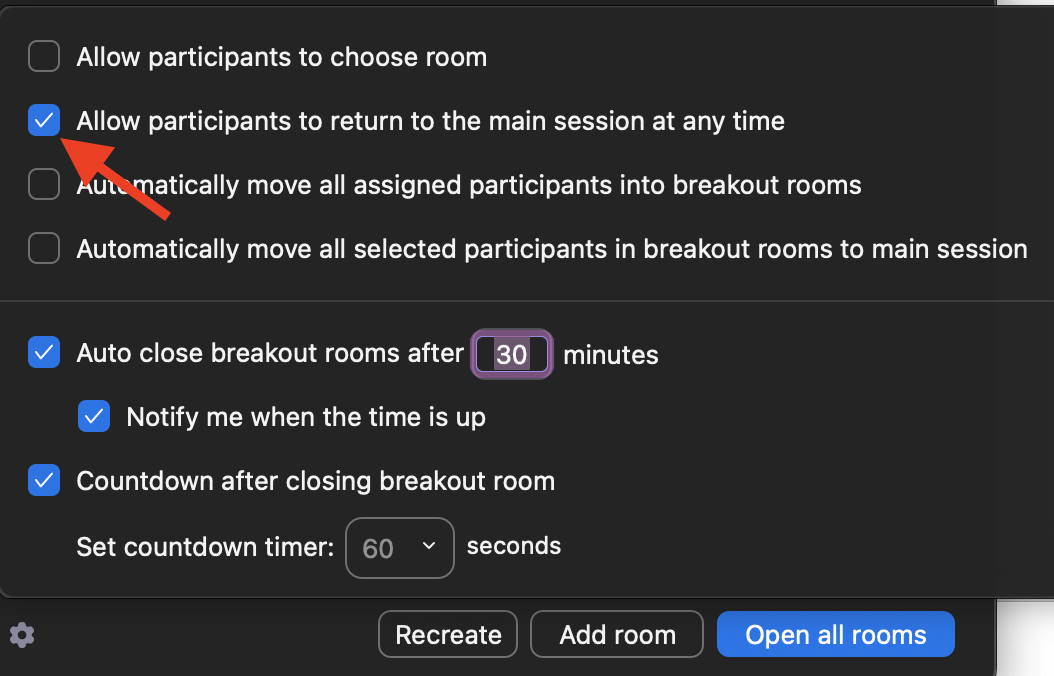
Task: Open the breakout rooms settings gear menu
Action: coord(22,634)
